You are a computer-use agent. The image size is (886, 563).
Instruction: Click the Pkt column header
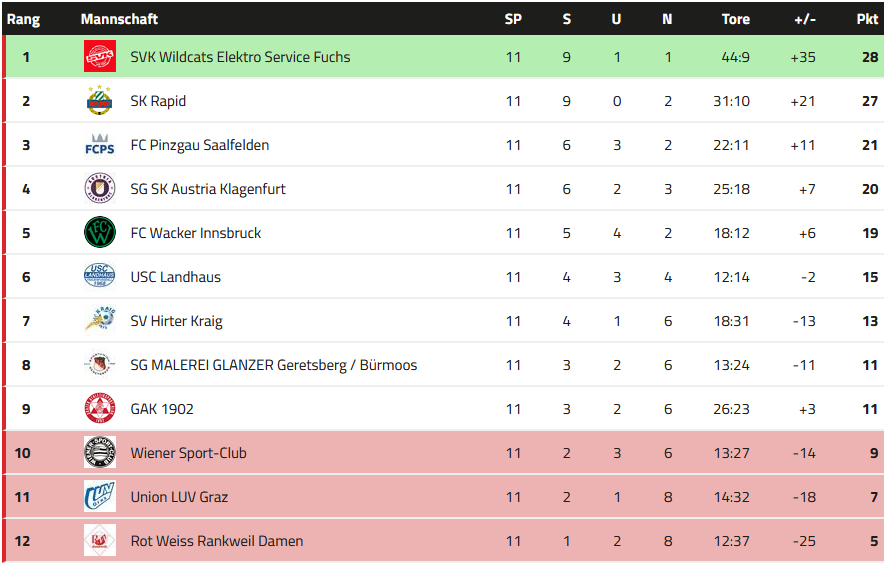(x=867, y=19)
